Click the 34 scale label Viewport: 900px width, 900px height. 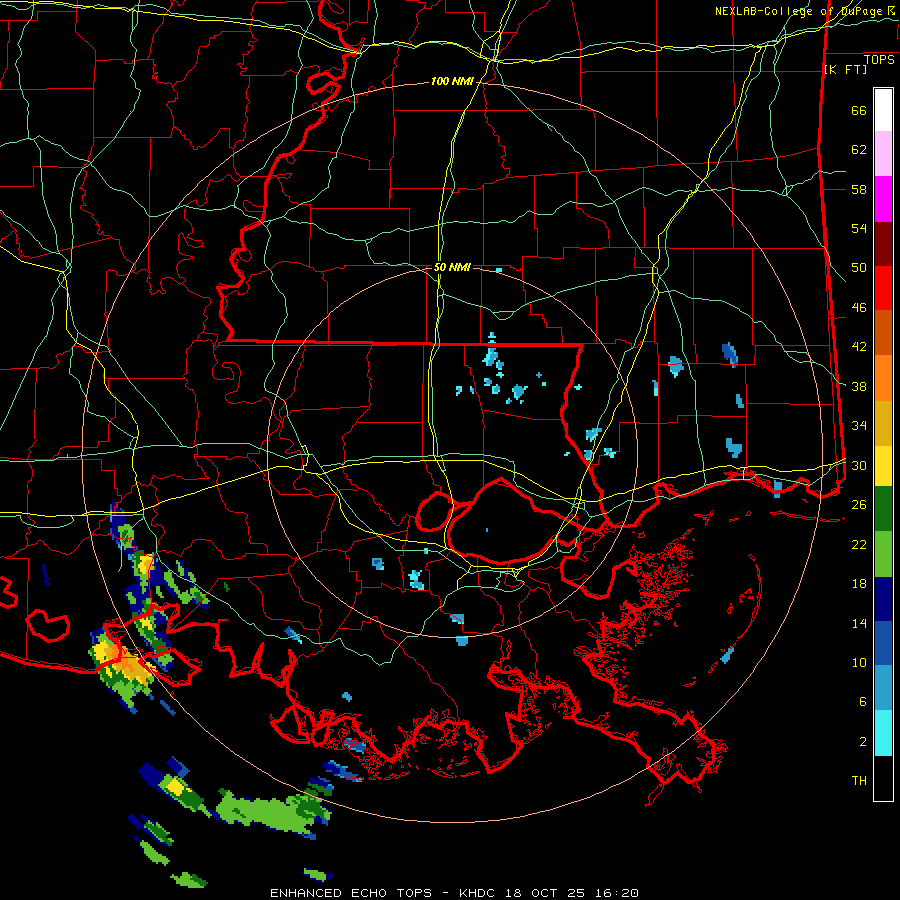859,426
